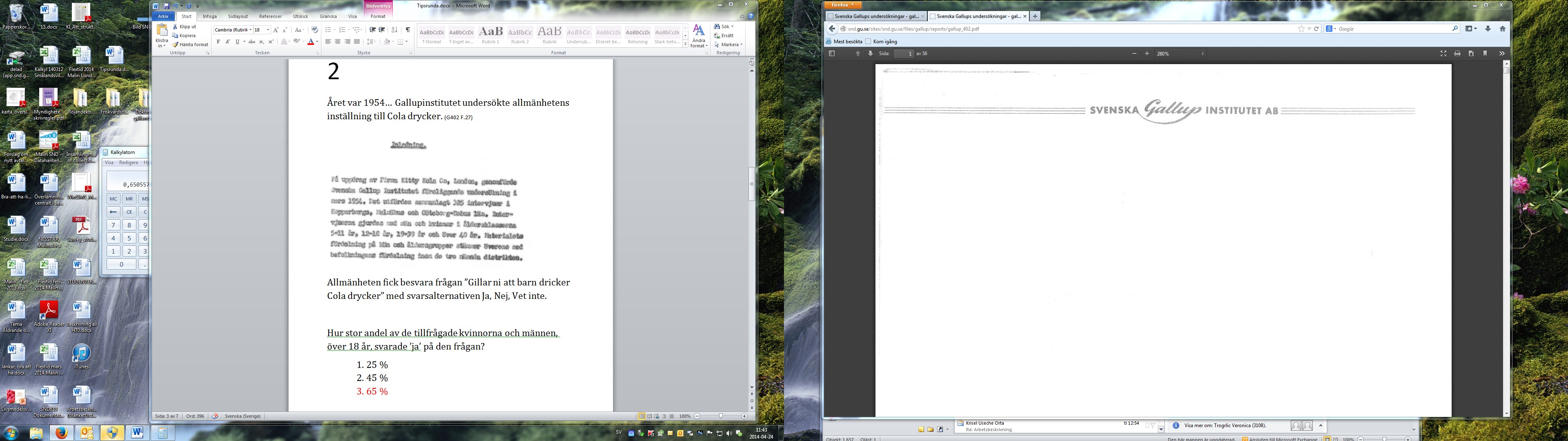Click the CE button in Kalkylatorn

click(x=129, y=212)
